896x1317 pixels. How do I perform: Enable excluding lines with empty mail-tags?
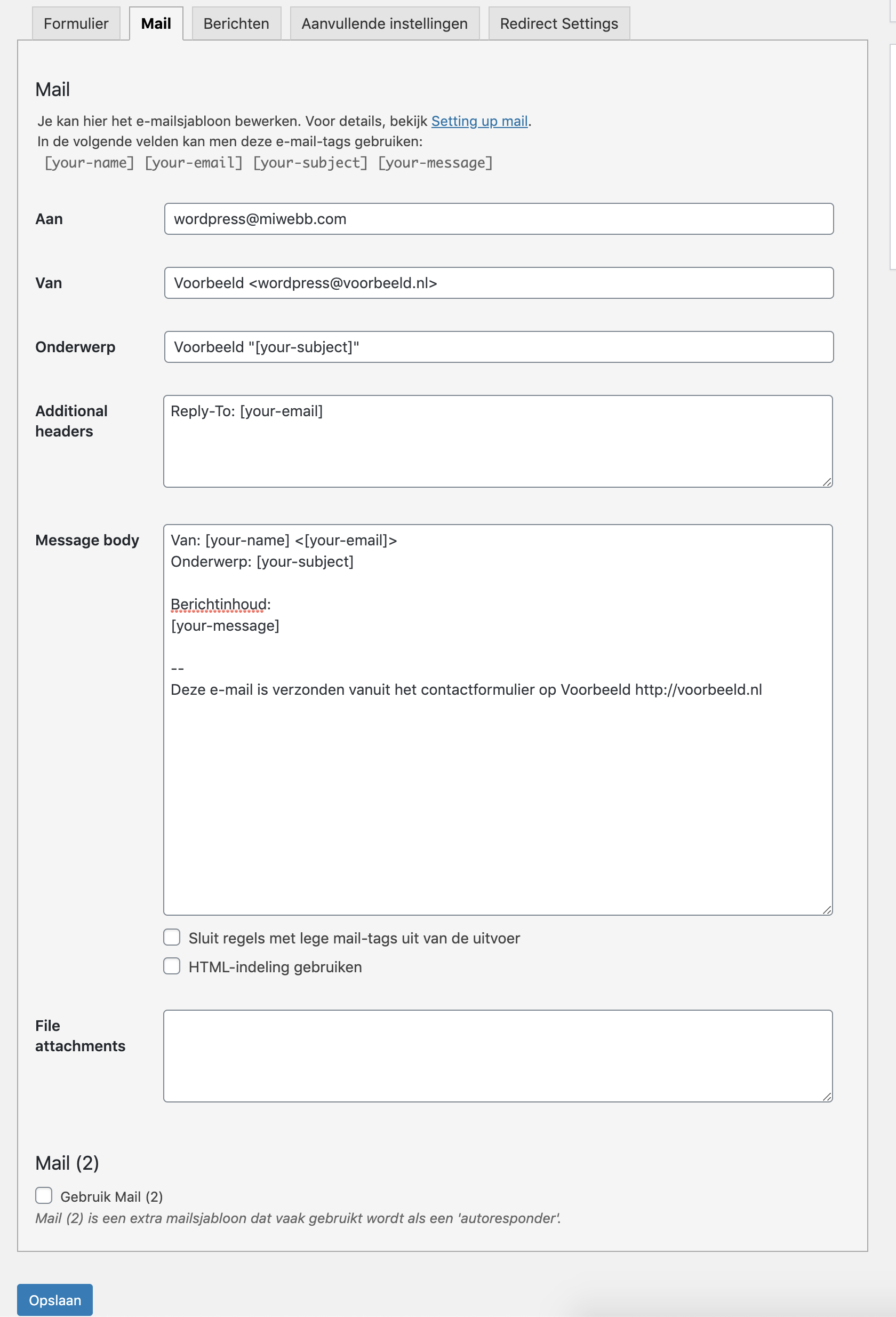(172, 937)
